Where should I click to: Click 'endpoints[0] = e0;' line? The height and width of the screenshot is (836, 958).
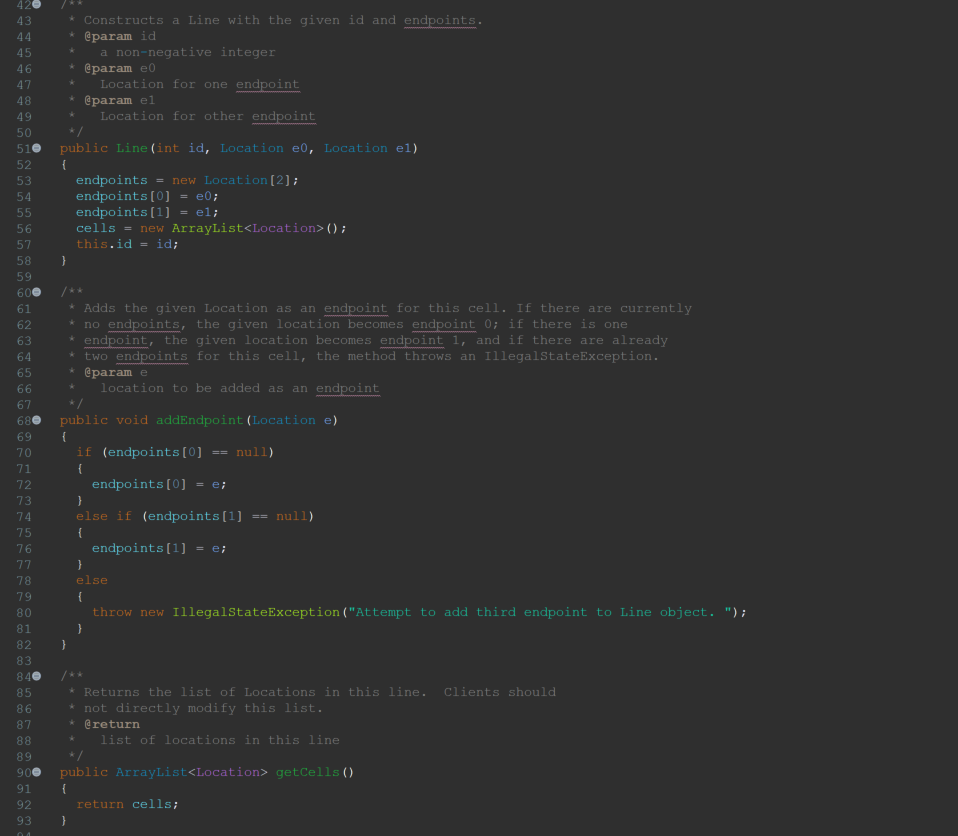[x=147, y=196]
